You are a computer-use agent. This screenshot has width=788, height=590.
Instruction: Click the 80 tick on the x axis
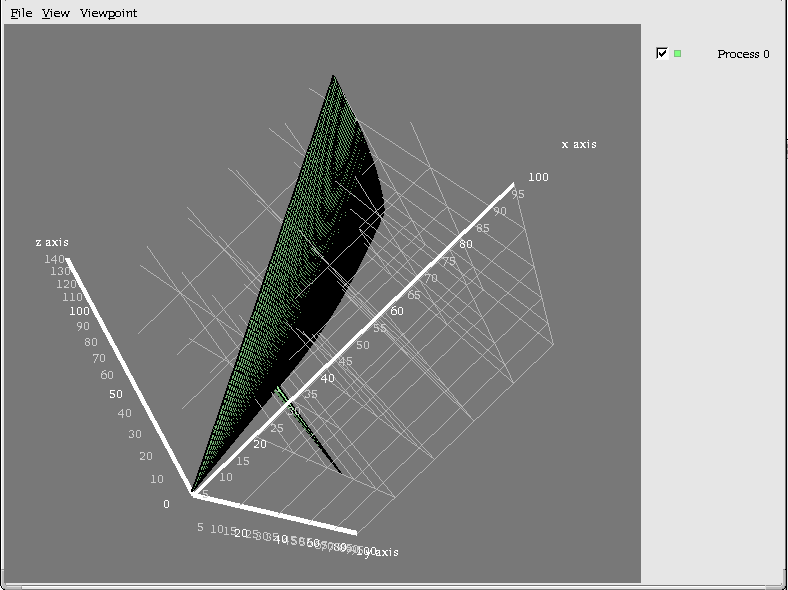[x=466, y=244]
